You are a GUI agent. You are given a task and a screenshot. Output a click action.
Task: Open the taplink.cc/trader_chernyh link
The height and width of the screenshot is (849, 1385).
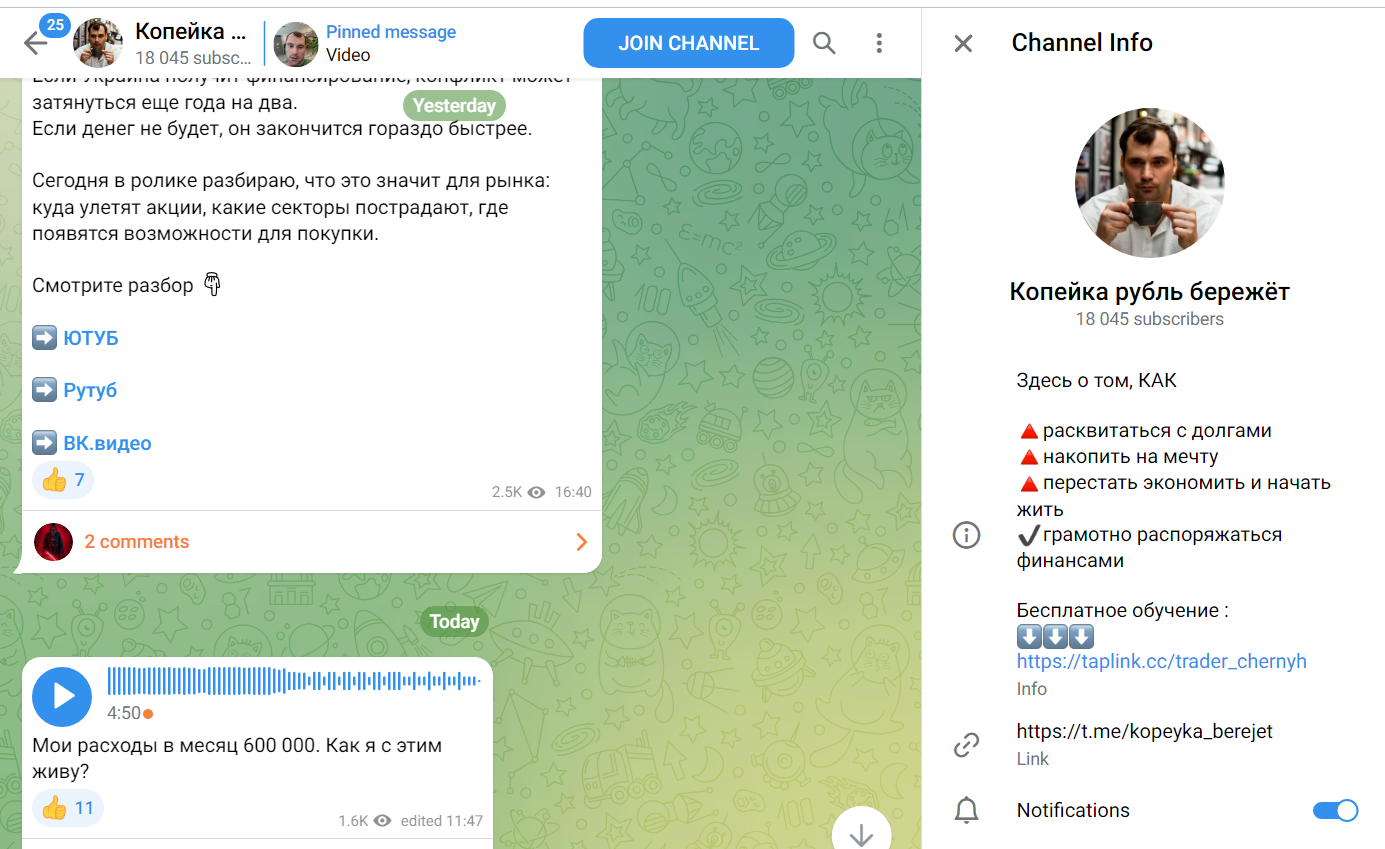tap(1161, 661)
